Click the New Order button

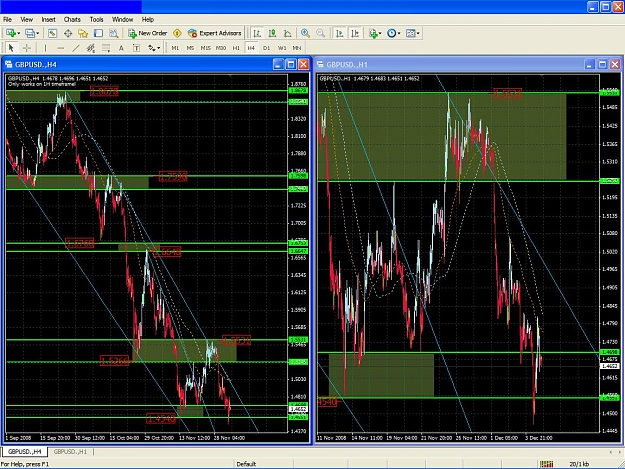coord(147,33)
